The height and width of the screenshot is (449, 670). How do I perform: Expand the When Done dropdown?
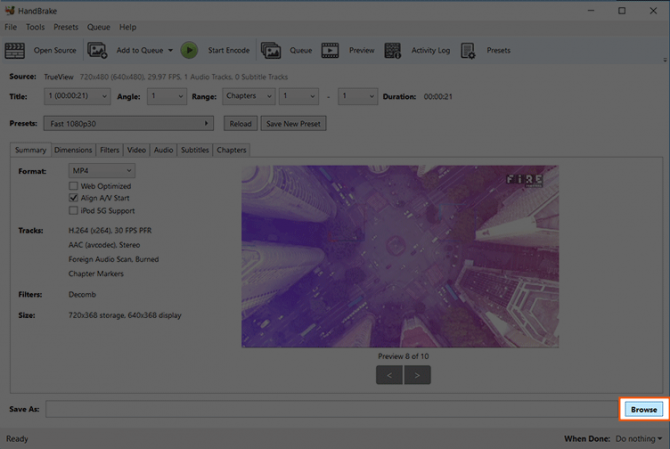coord(637,439)
